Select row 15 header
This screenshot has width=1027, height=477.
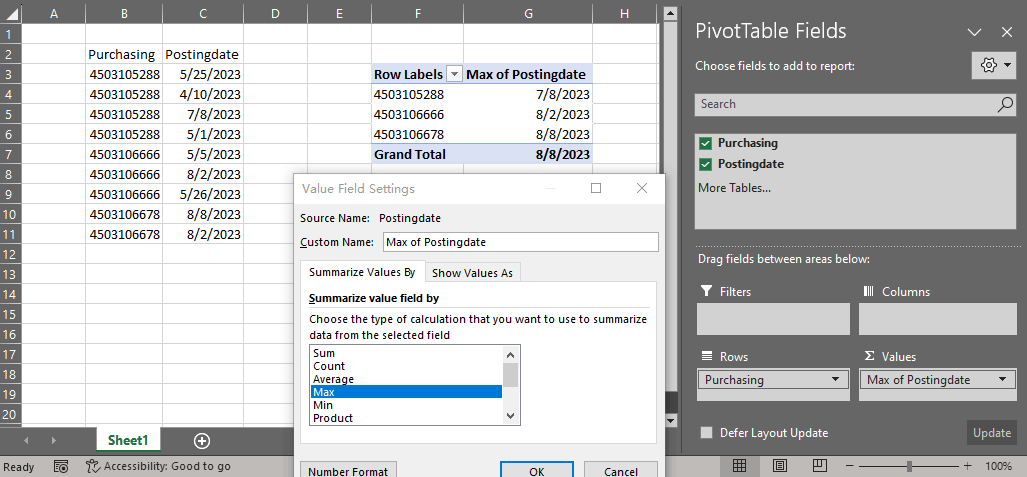tap(10, 315)
